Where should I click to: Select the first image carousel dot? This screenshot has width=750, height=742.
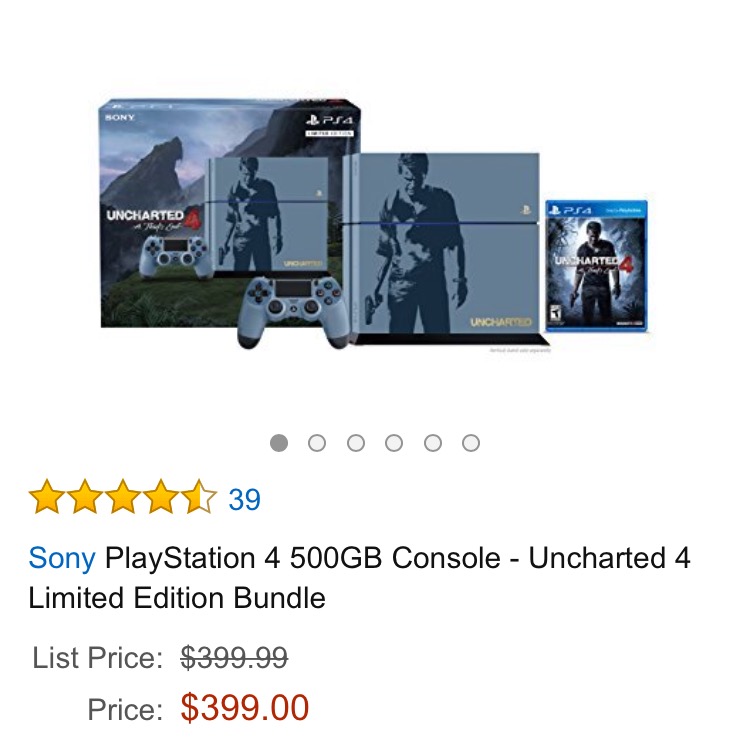(x=279, y=443)
